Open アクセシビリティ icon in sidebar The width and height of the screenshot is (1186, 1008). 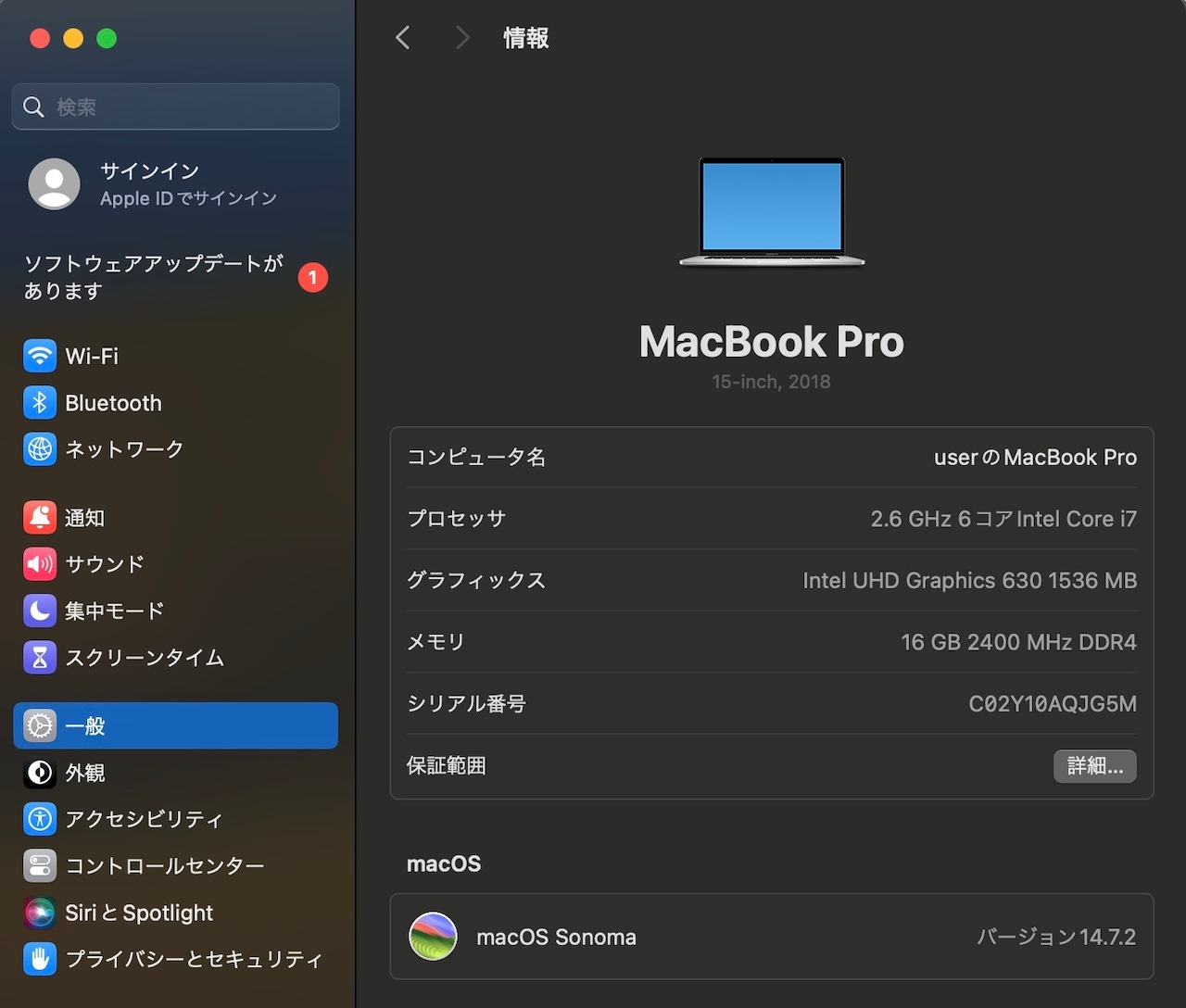point(40,819)
